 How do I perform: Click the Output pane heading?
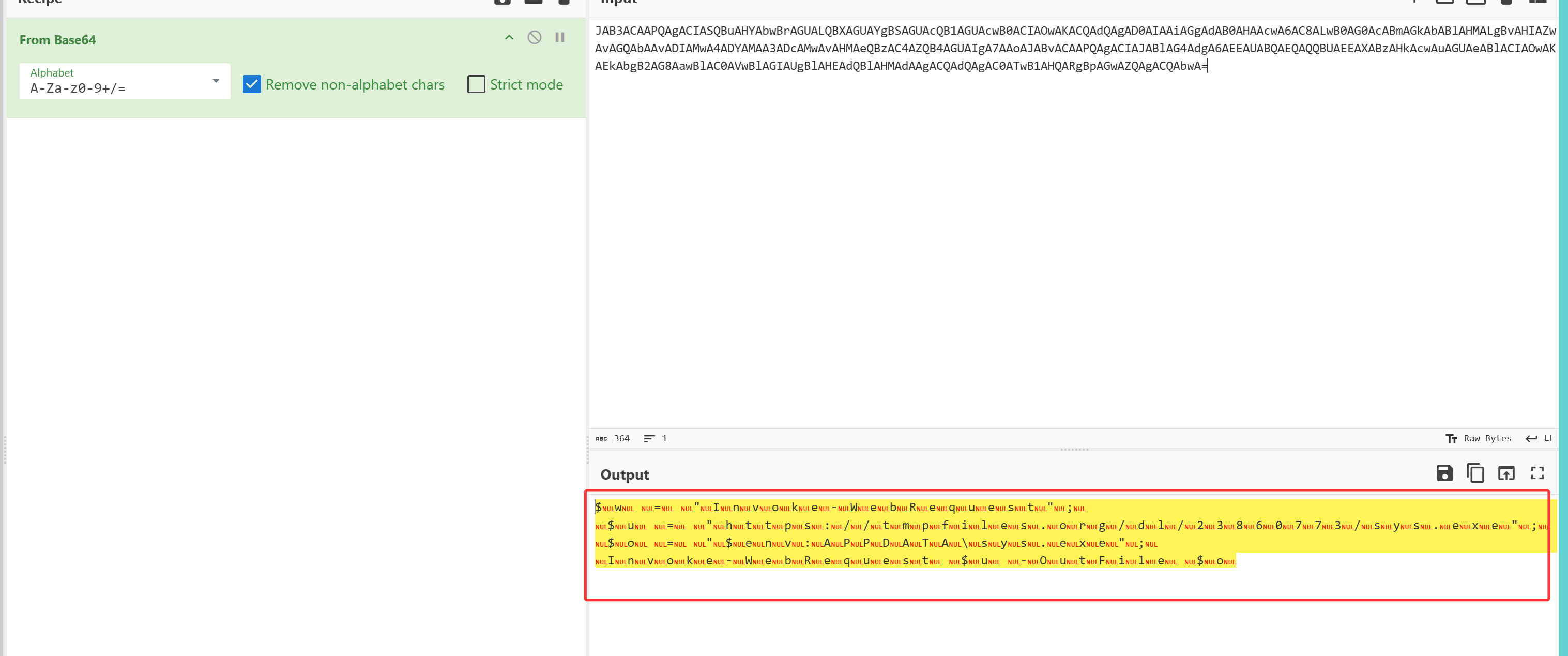(624, 474)
